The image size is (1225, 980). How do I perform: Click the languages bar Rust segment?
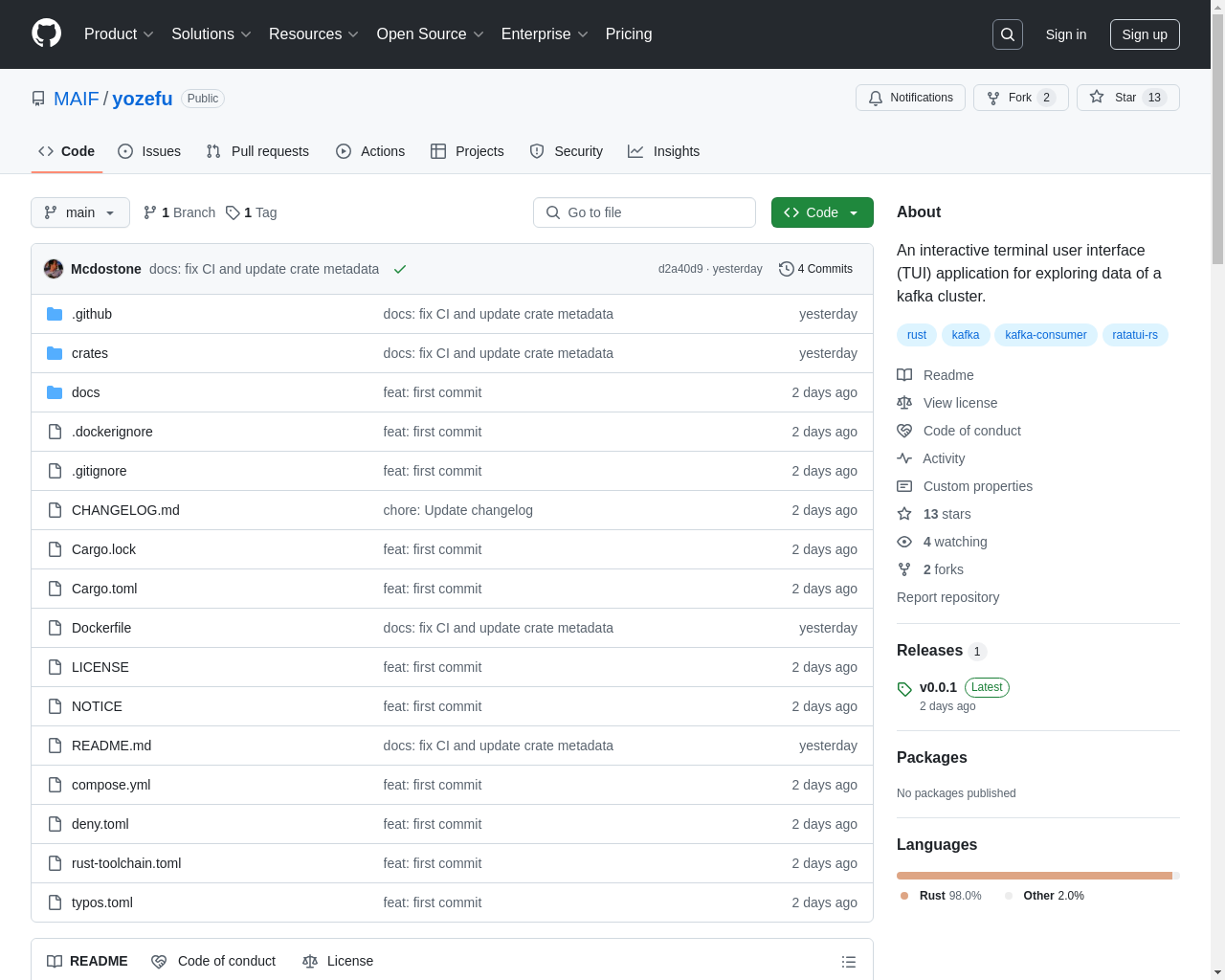click(1035, 876)
